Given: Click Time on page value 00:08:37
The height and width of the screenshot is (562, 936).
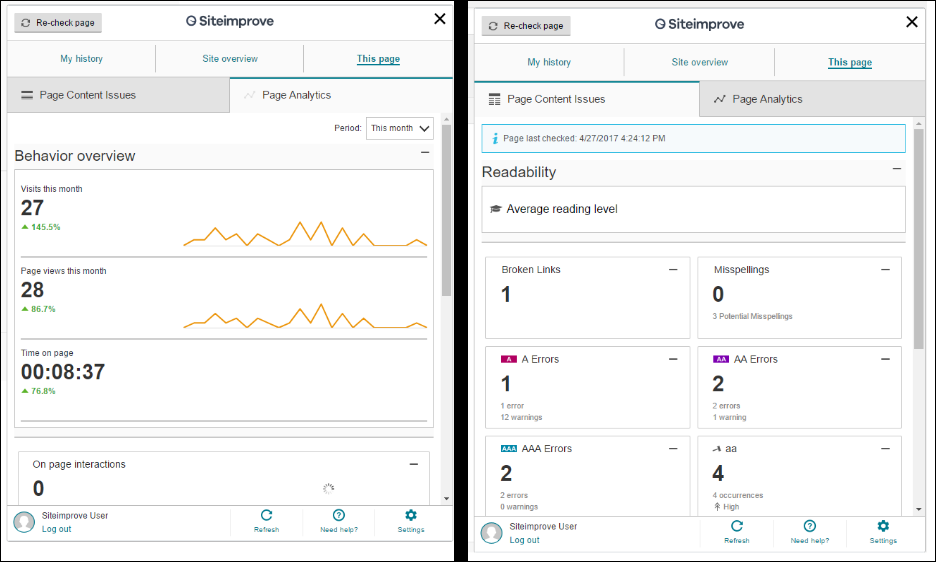Looking at the screenshot, I should point(63,372).
